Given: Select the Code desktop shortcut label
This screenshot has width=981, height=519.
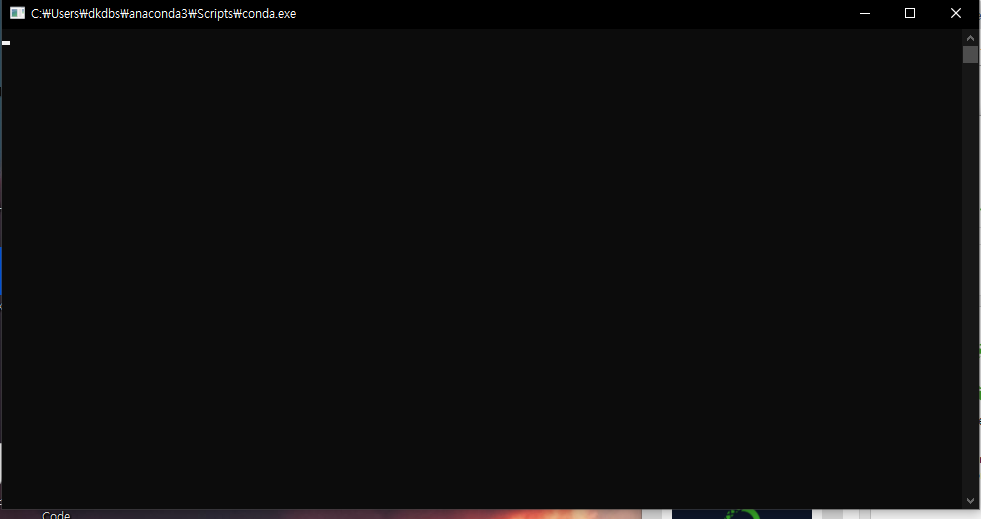Looking at the screenshot, I should 56,515.
